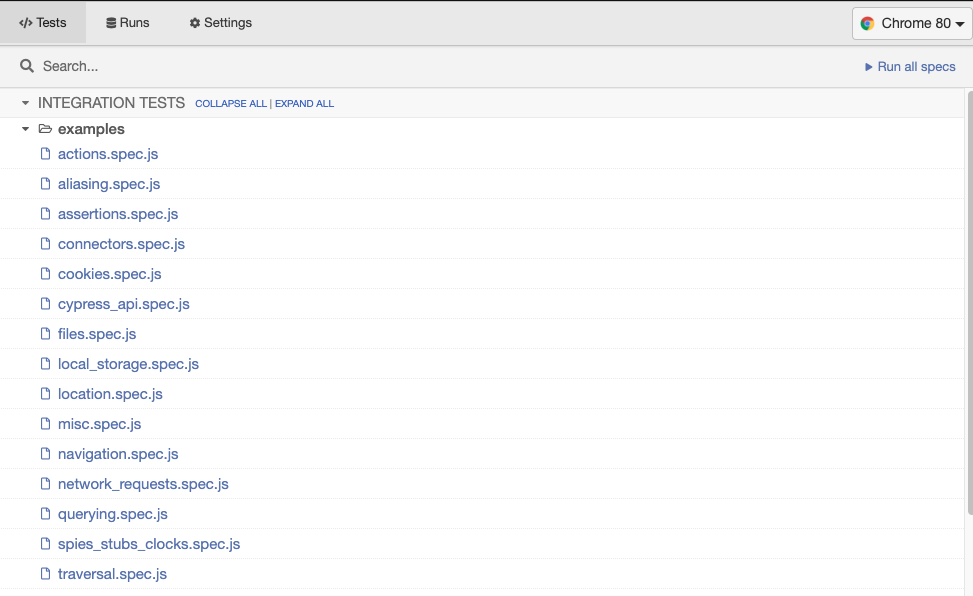Screen dimensions: 973x596
Task: Click the open folder icon for examples
Action: click(45, 129)
